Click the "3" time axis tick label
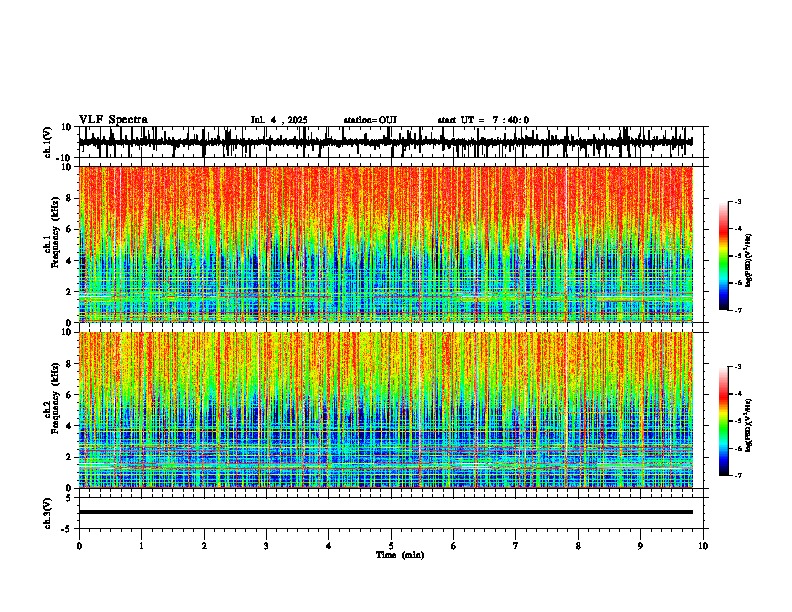This screenshot has width=792, height=612. 266,546
